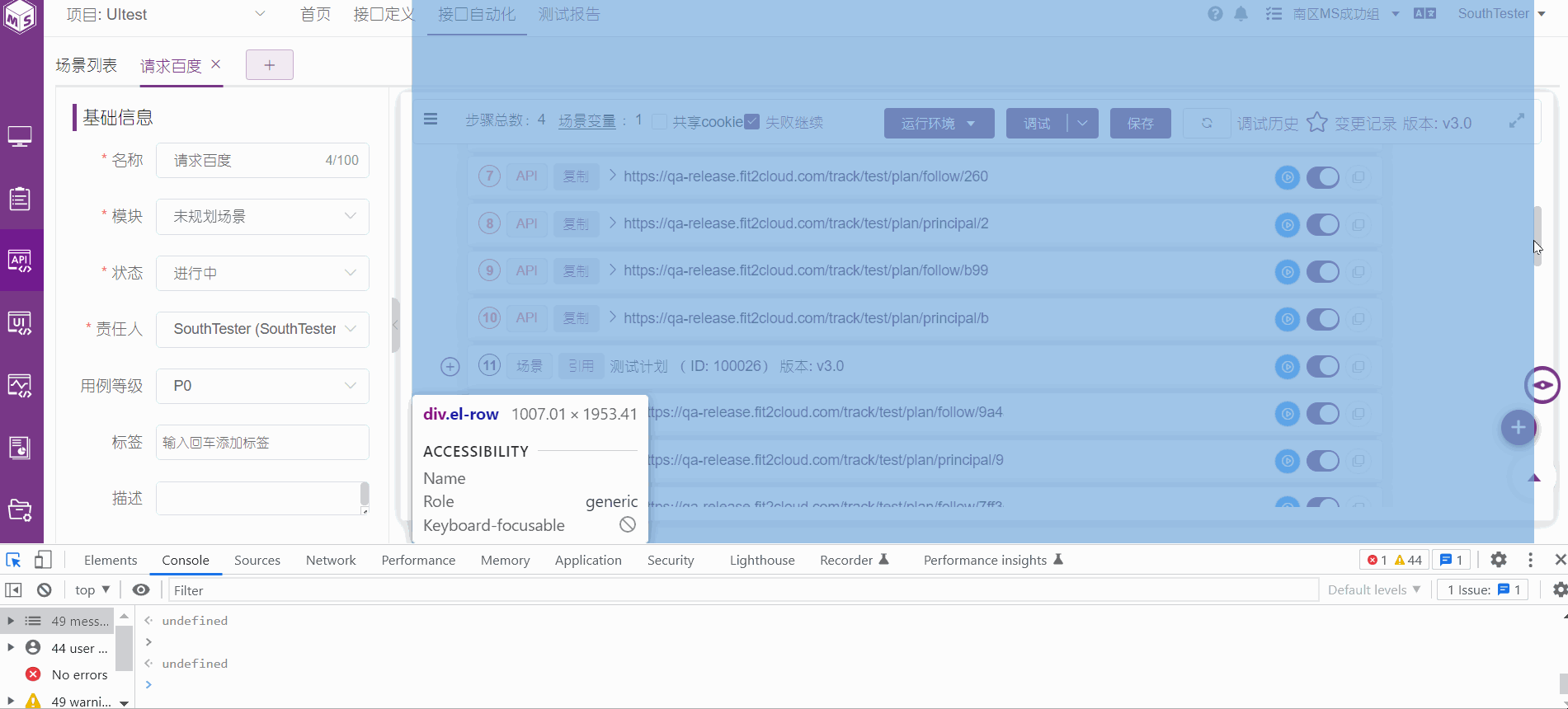This screenshot has height=709, width=1568.
Task: Run step 7 with the play icon
Action: 1287,177
